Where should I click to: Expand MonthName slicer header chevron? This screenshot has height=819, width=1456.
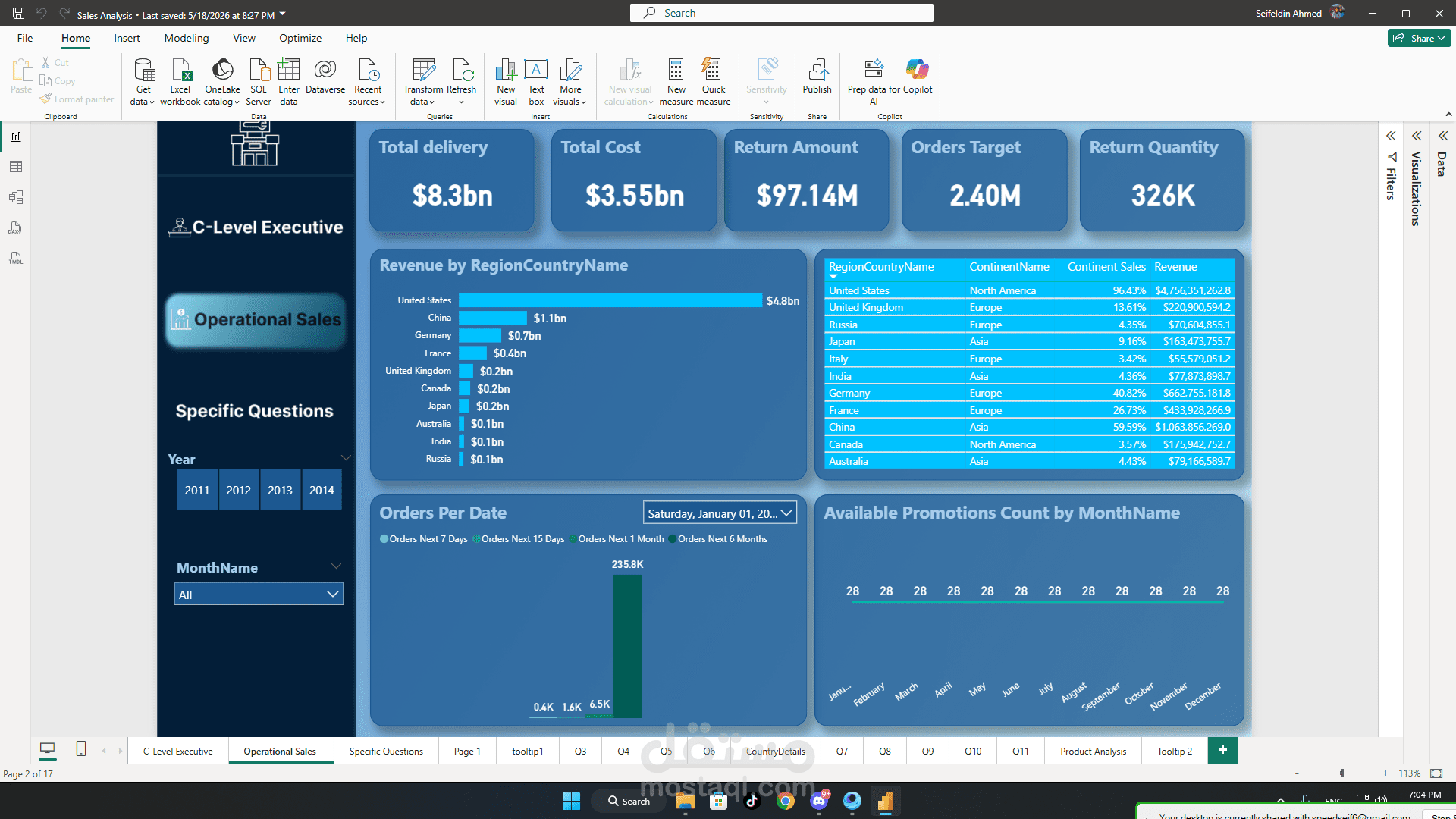tap(336, 566)
